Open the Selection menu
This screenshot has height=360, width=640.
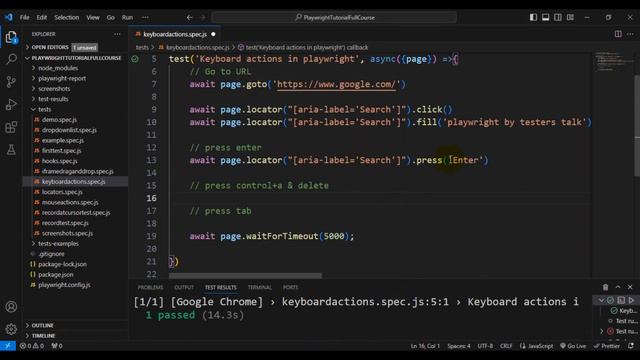coord(67,18)
